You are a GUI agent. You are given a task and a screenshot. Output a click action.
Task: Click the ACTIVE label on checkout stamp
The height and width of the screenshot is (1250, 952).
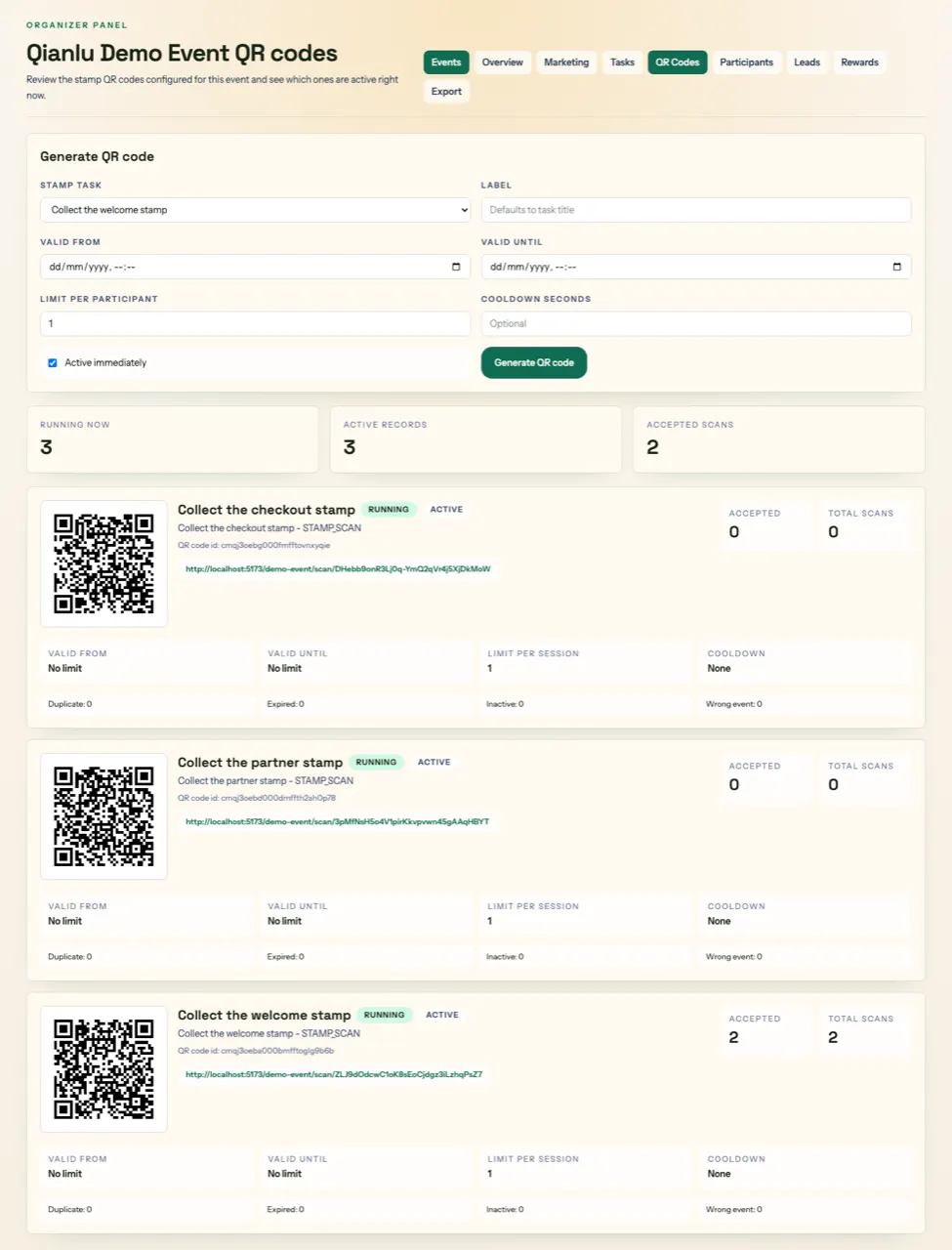[x=446, y=510]
